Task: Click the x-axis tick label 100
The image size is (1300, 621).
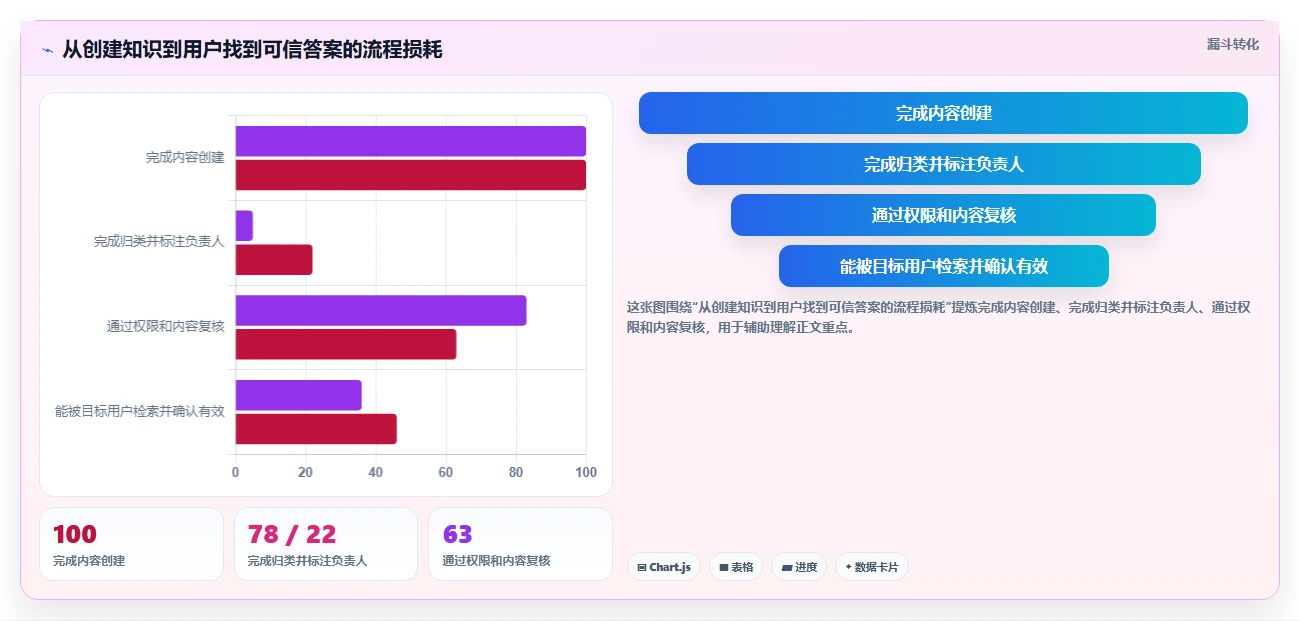Action: (586, 472)
